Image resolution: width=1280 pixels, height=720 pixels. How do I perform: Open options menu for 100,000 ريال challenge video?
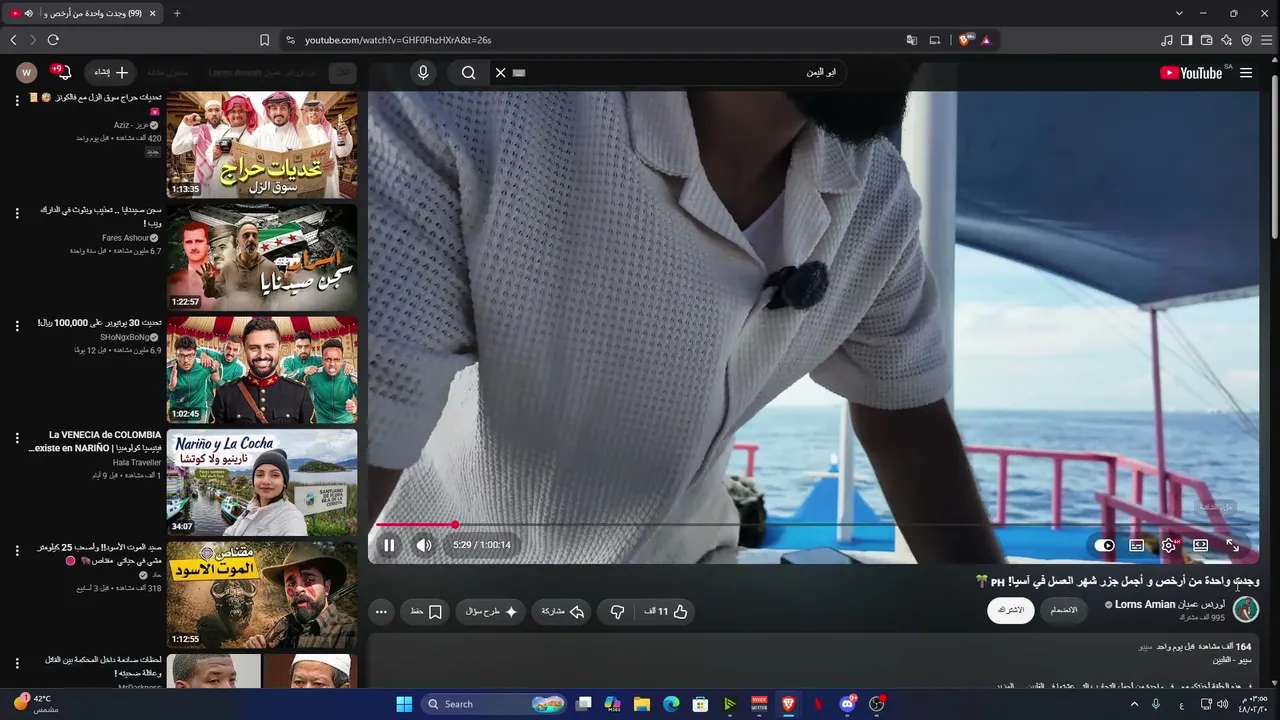coord(17,326)
